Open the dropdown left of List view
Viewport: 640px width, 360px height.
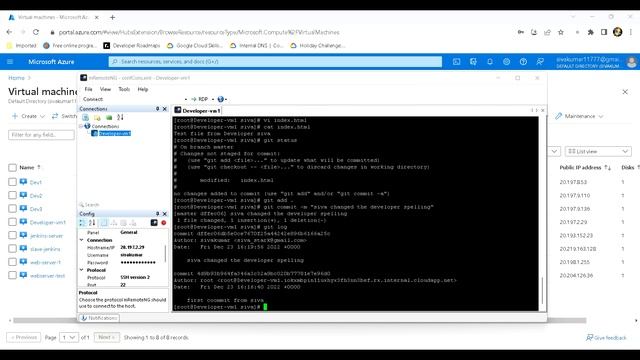tap(554, 151)
